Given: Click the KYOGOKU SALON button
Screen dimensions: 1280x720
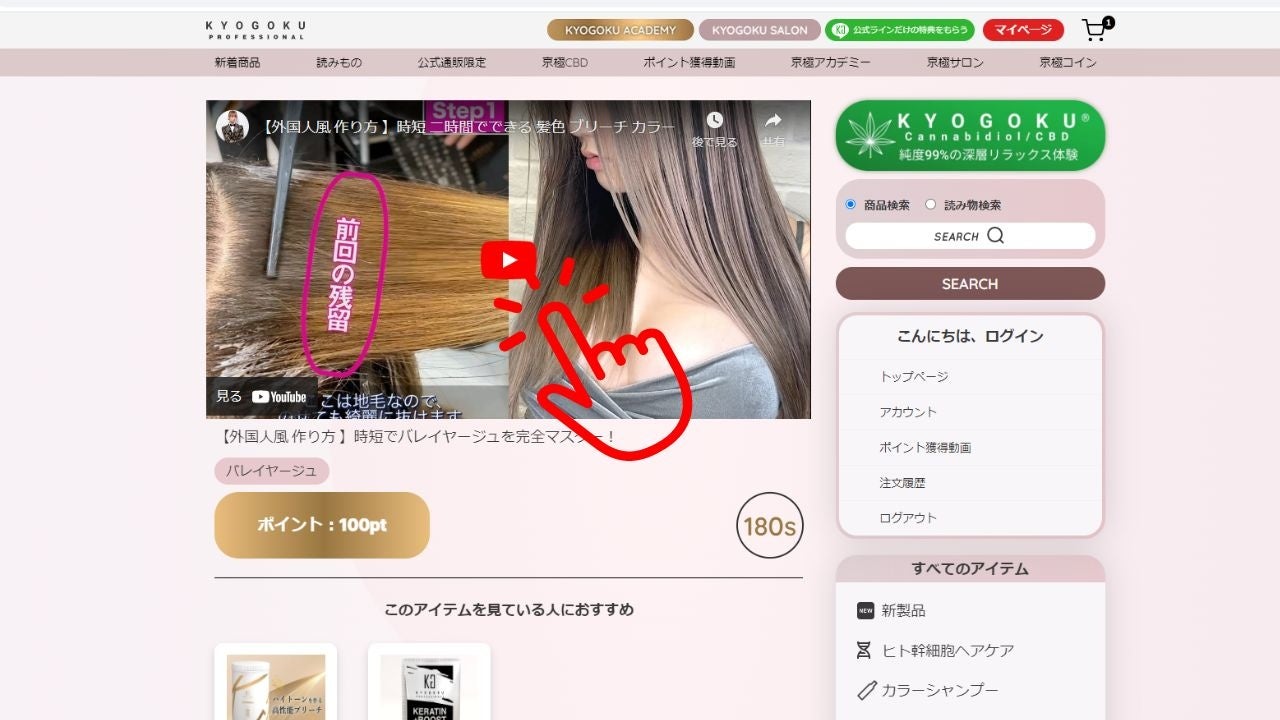Looking at the screenshot, I should [760, 30].
